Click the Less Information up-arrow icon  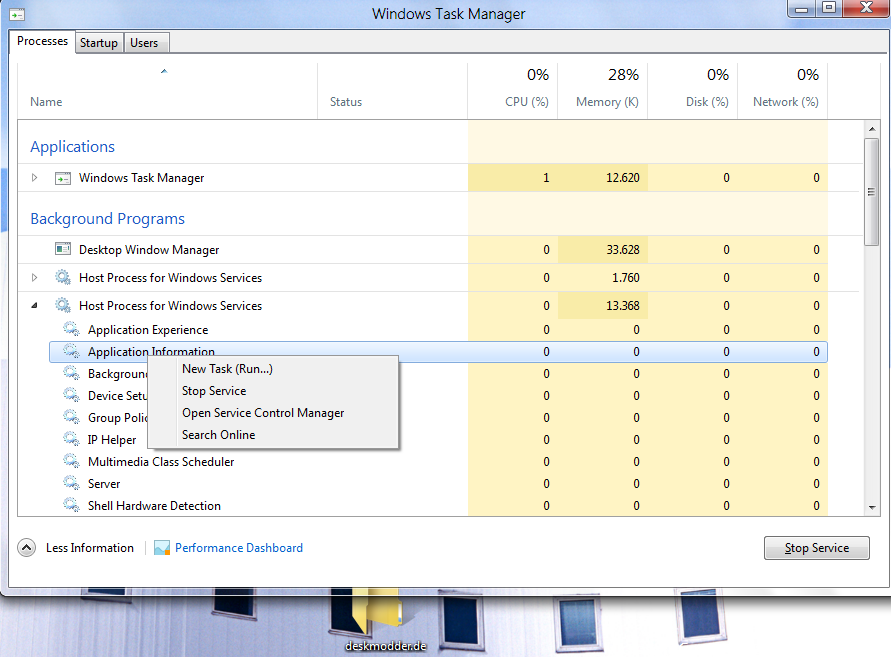pos(26,548)
